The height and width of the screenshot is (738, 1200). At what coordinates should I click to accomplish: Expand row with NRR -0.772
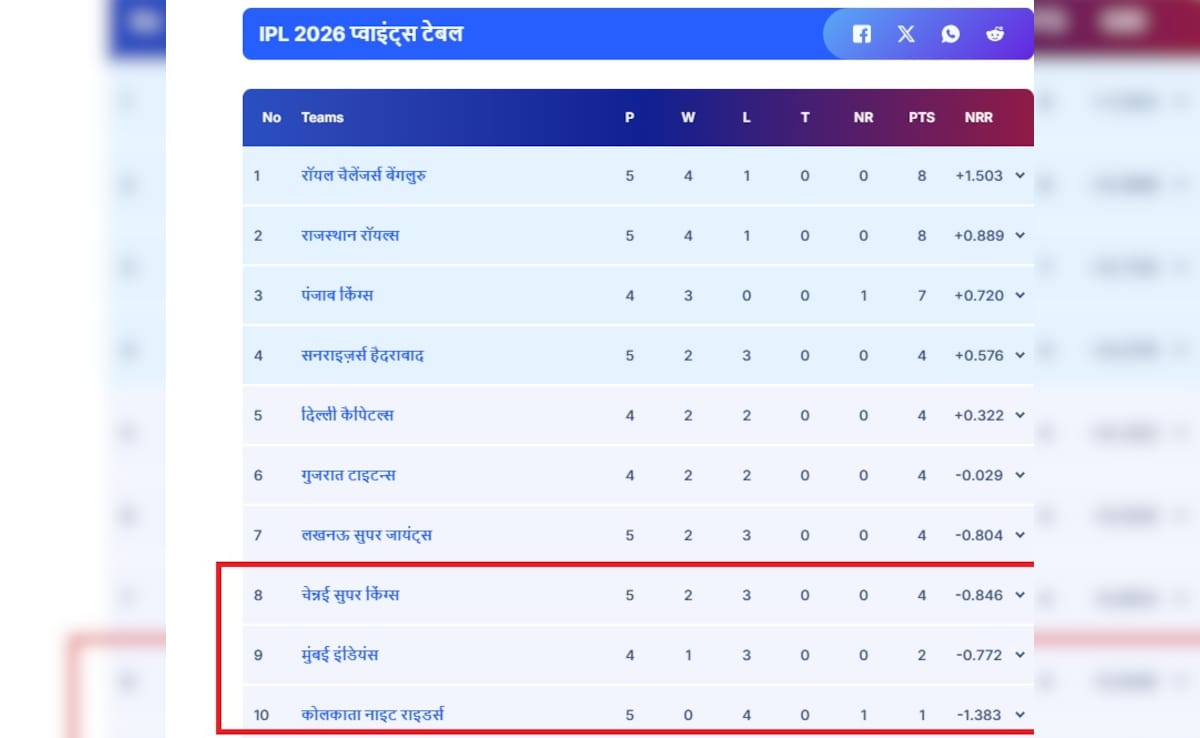point(1020,655)
